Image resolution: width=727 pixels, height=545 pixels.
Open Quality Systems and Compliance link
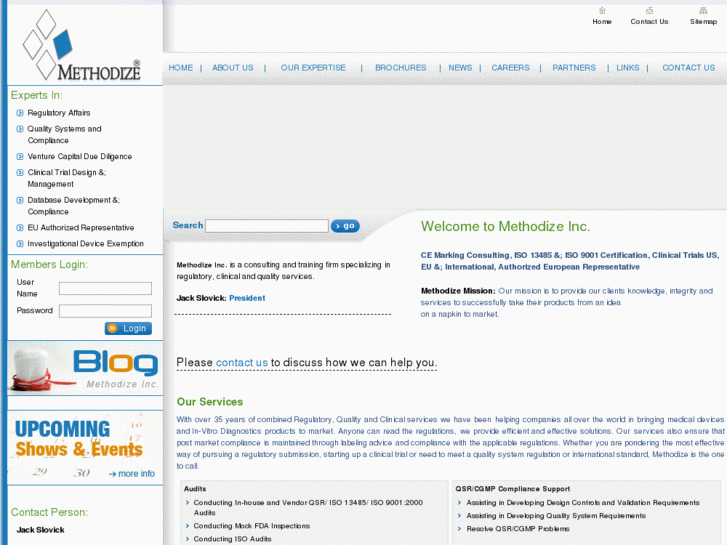click(64, 135)
